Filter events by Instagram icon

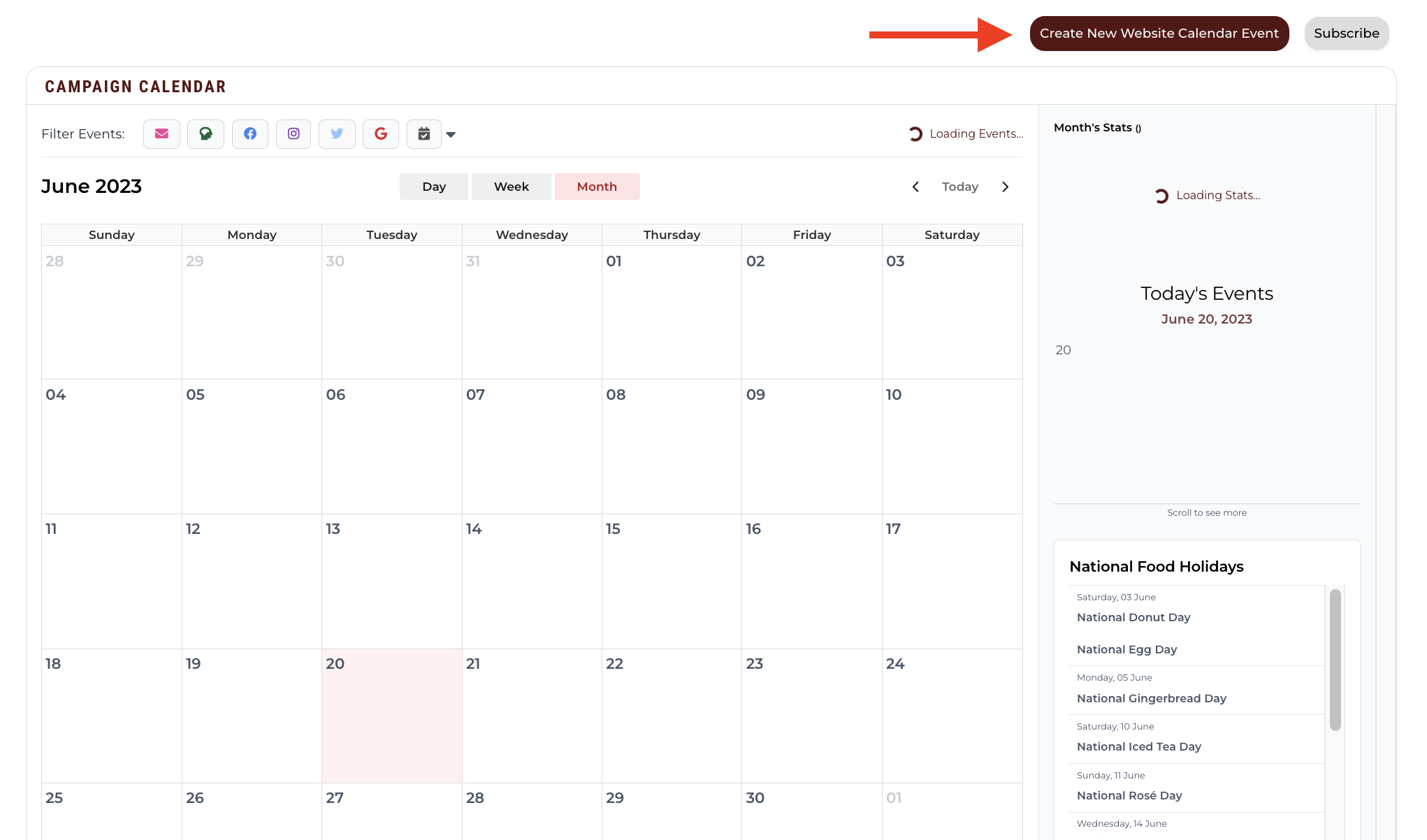pos(294,134)
